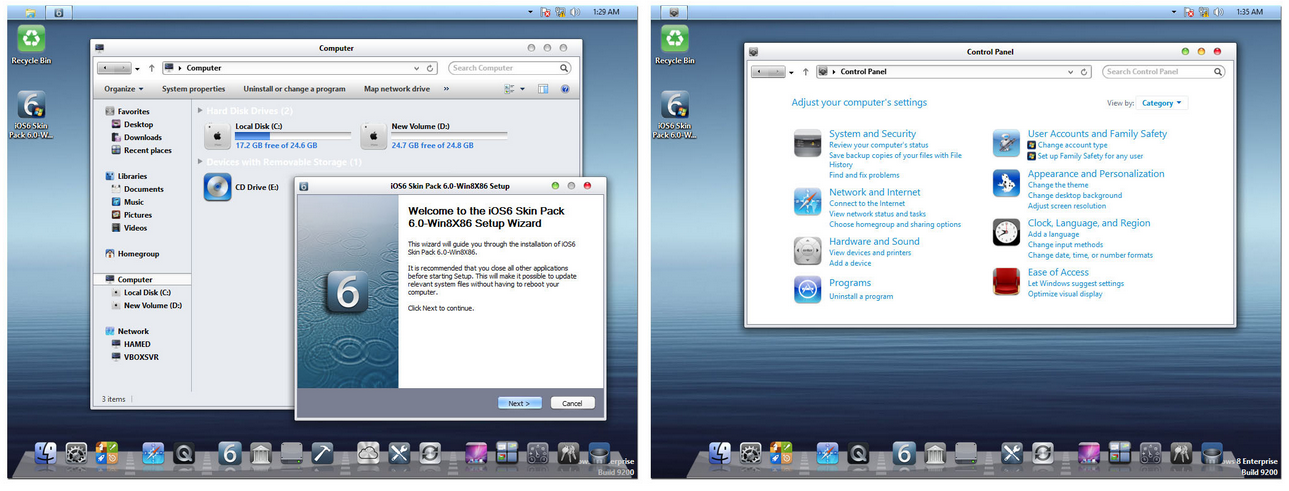Screen dimensions: 1289x491
Task: Open wrench-and-screwdriver utilities icon in left dock
Action: point(398,454)
